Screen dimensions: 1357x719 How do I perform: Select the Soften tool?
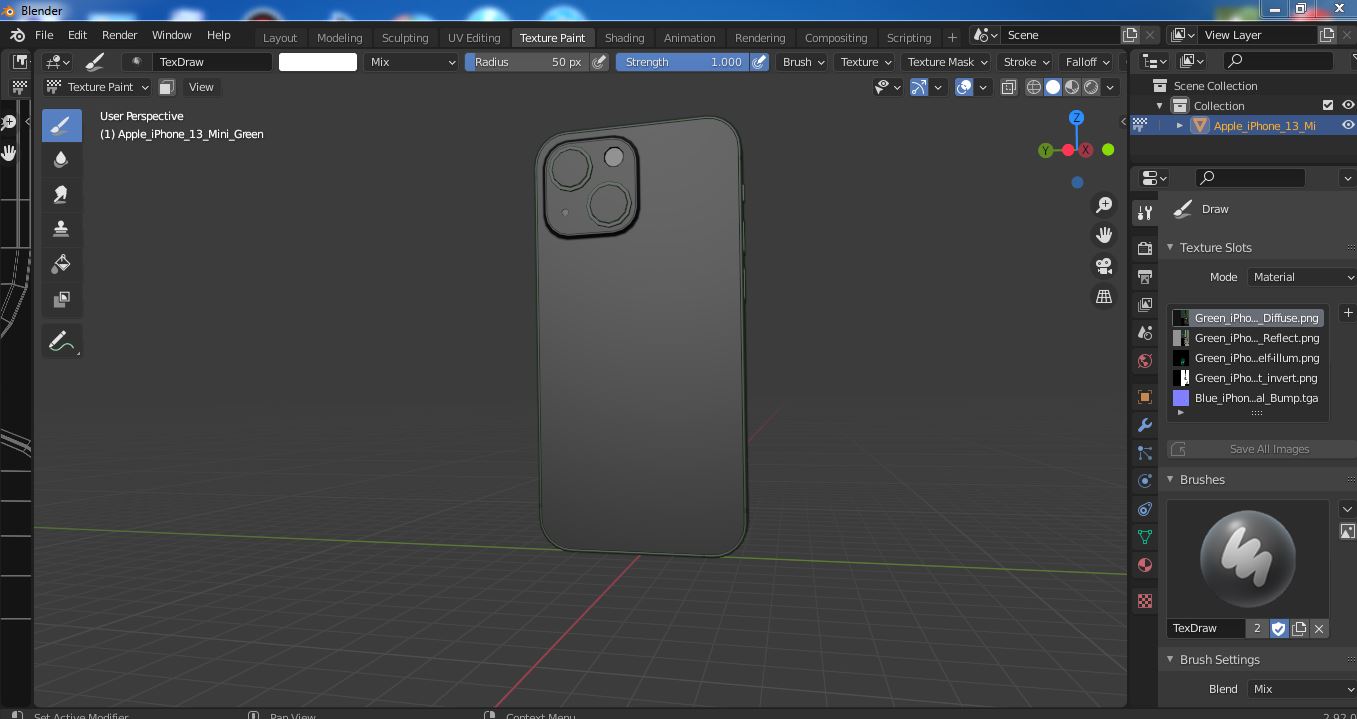click(61, 160)
